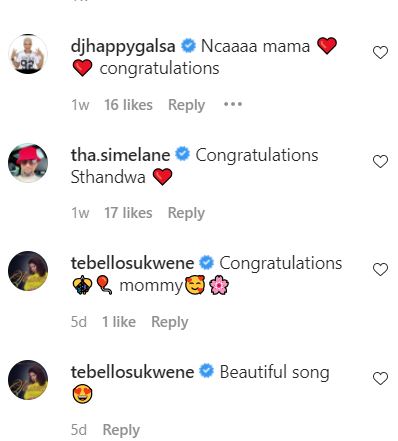The image size is (398, 441).
Task: Open tebellosukwene's avatar on Beautiful song comment
Action: [28, 380]
